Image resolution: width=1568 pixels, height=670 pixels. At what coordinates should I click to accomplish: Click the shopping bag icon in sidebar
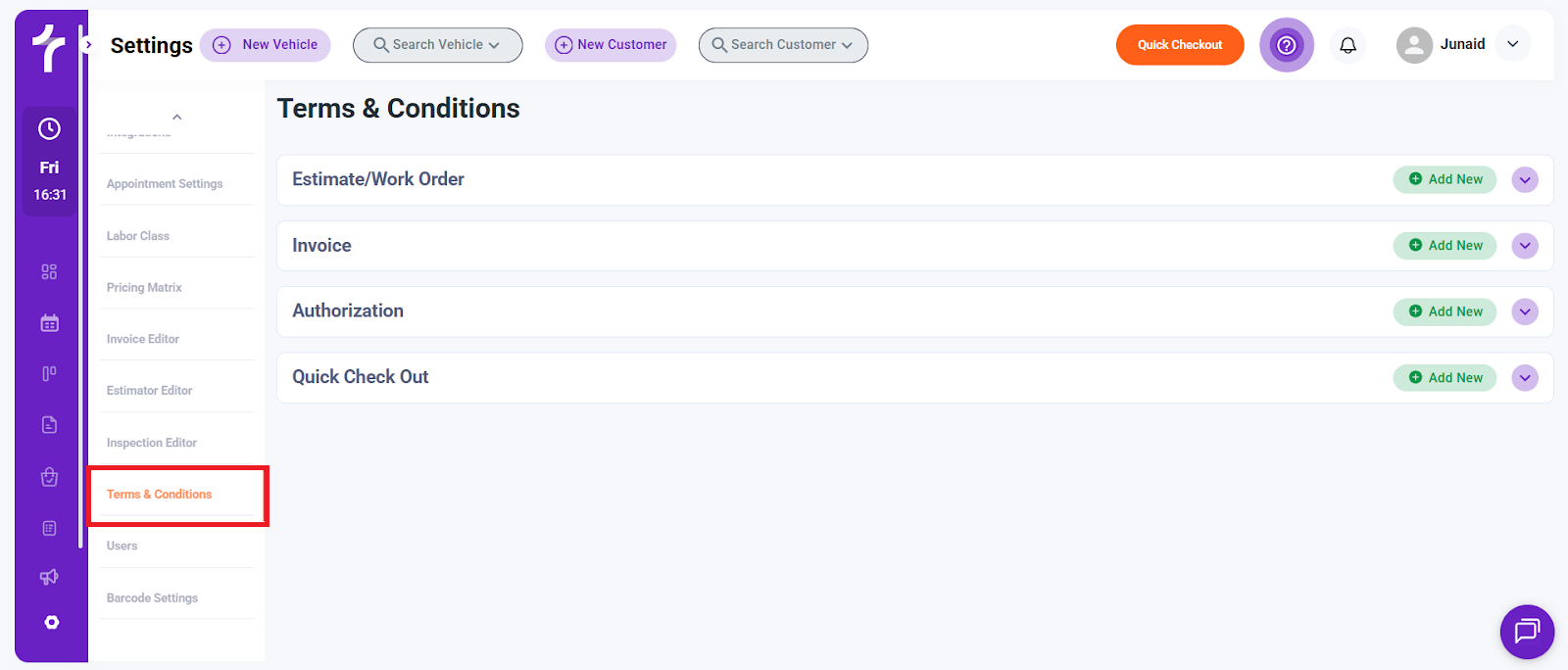(49, 477)
